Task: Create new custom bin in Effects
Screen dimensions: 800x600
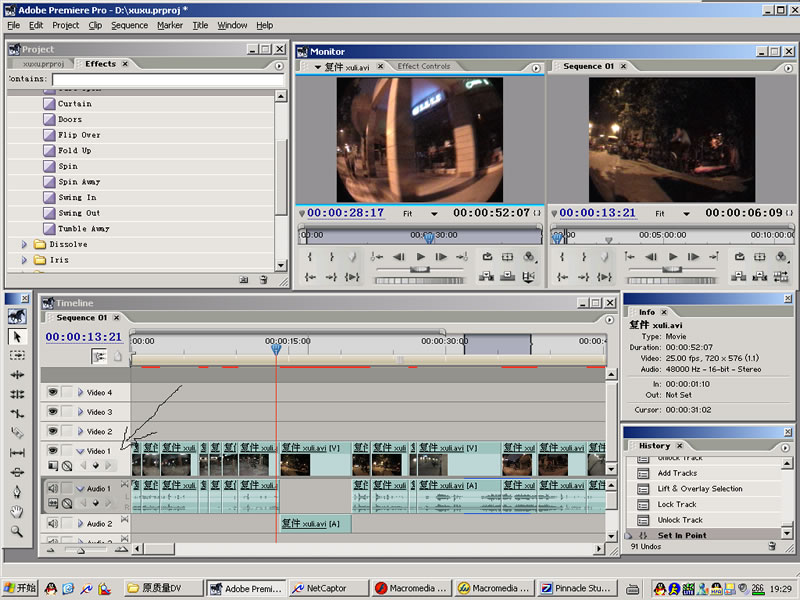Action: 244,280
